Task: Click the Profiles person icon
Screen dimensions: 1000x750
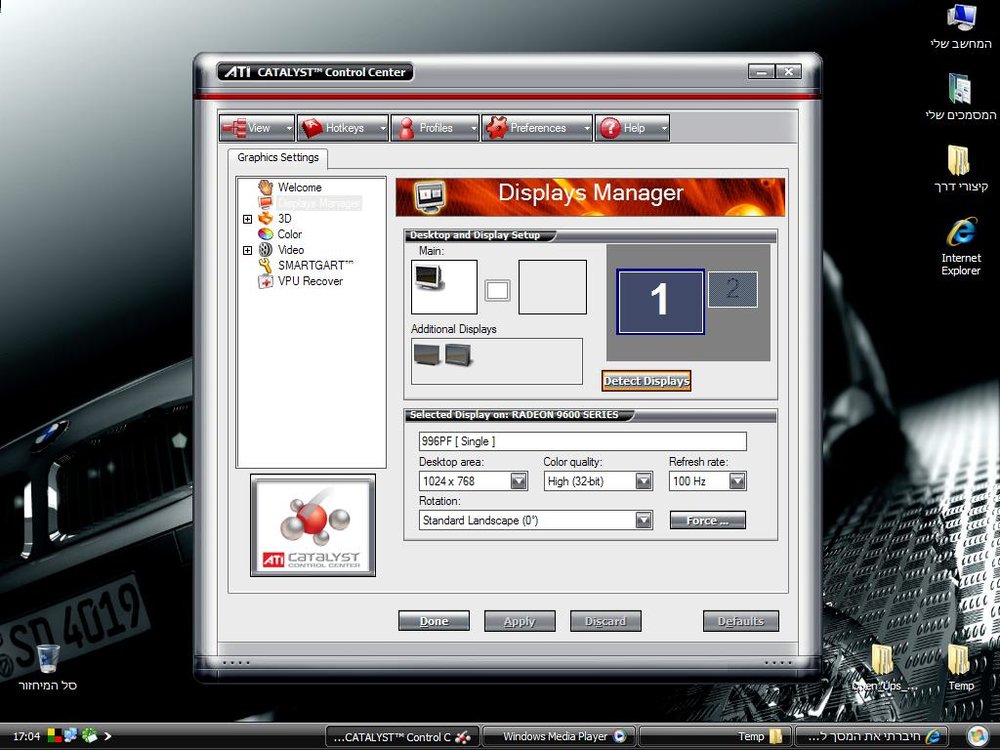Action: [x=406, y=128]
